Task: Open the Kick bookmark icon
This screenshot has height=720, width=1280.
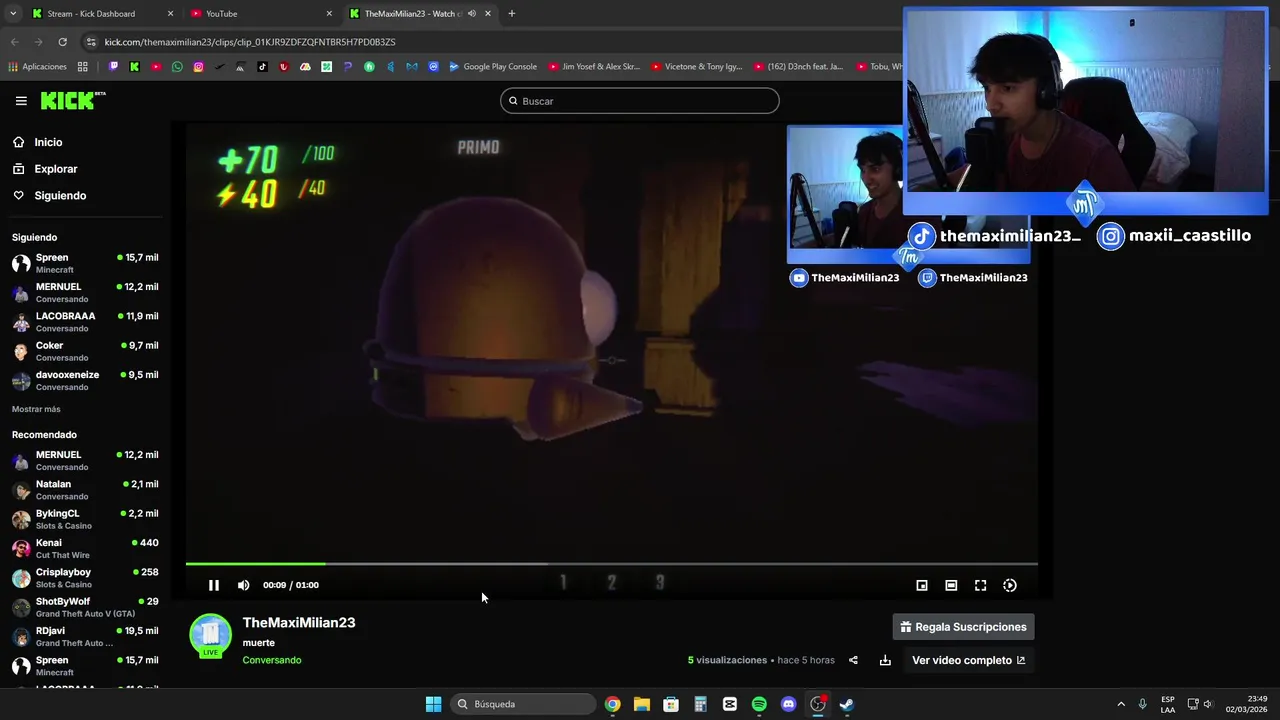Action: coord(134,67)
